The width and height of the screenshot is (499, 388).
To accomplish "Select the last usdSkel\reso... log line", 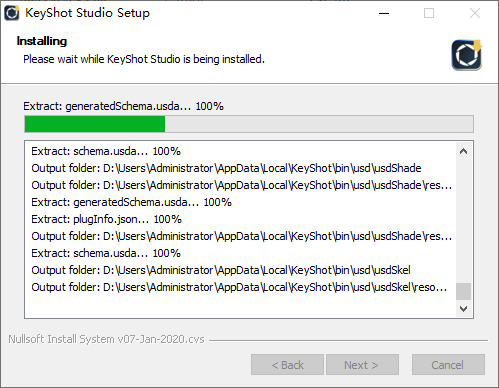I will click(239, 287).
